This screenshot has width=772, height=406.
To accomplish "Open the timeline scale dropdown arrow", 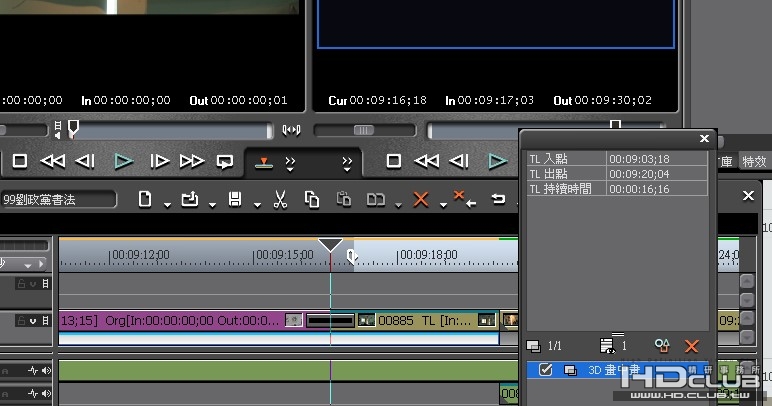I will click(x=28, y=265).
